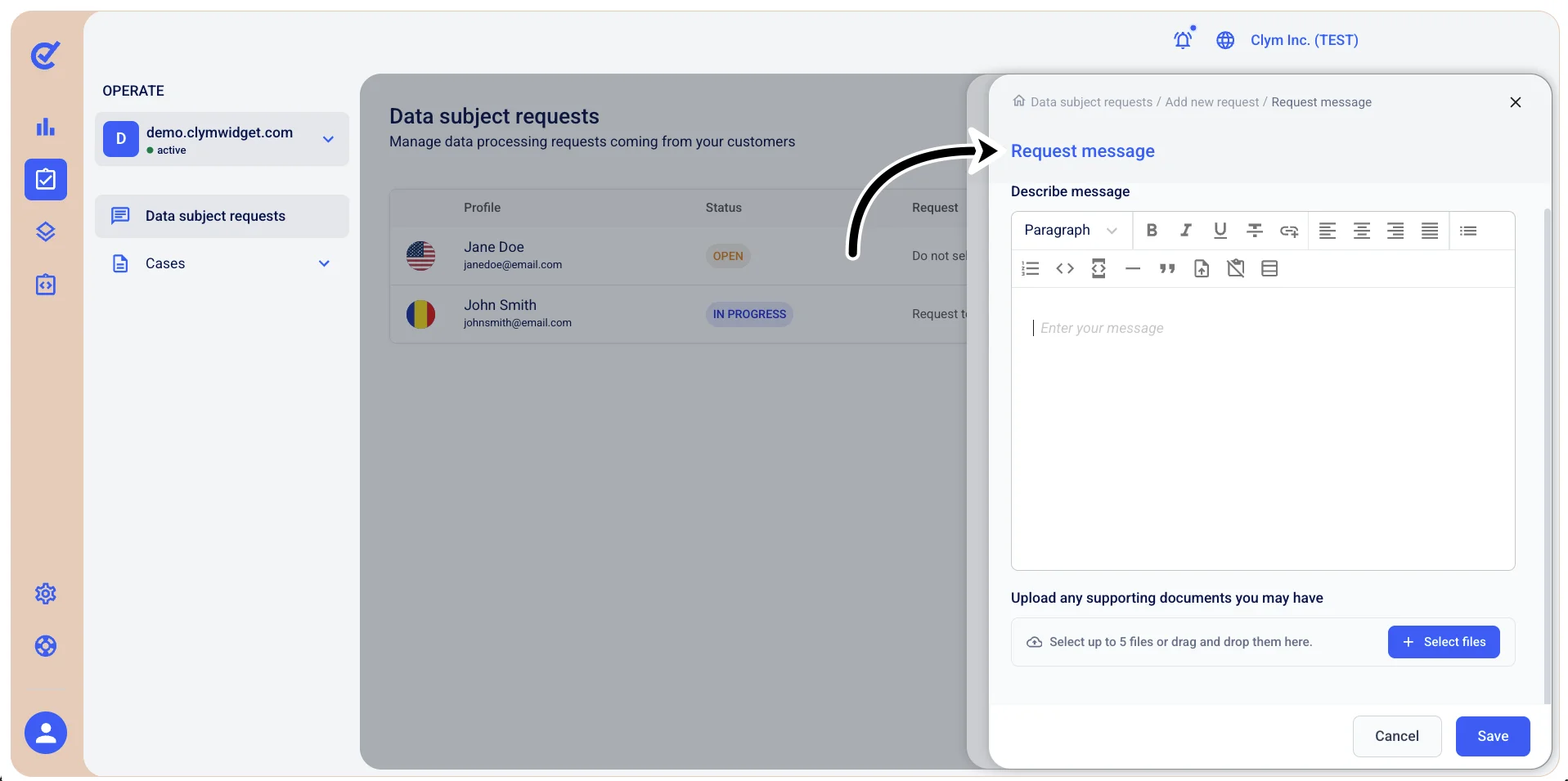Insert a bulleted list

pos(1468,231)
